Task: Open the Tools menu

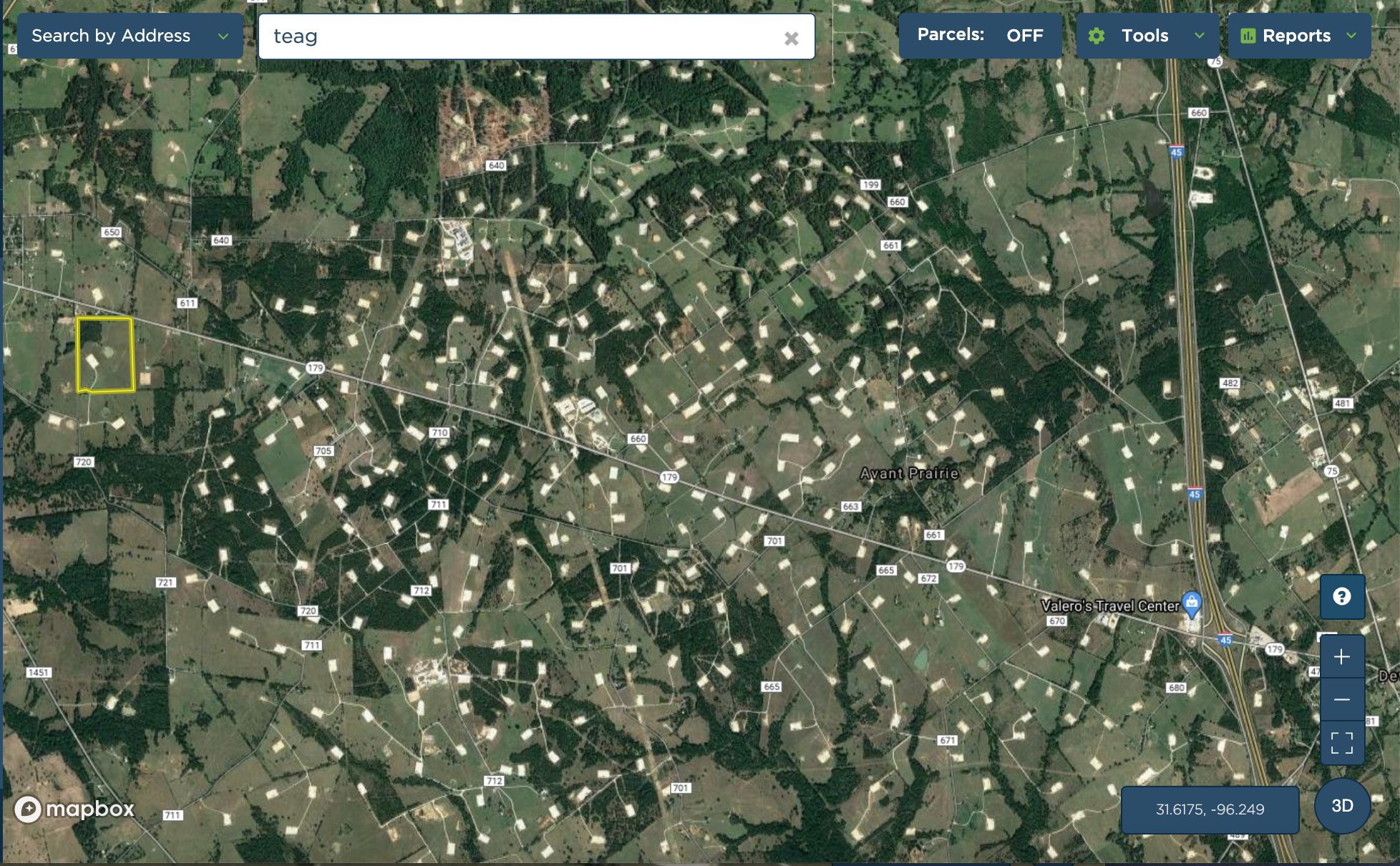Action: [x=1144, y=36]
